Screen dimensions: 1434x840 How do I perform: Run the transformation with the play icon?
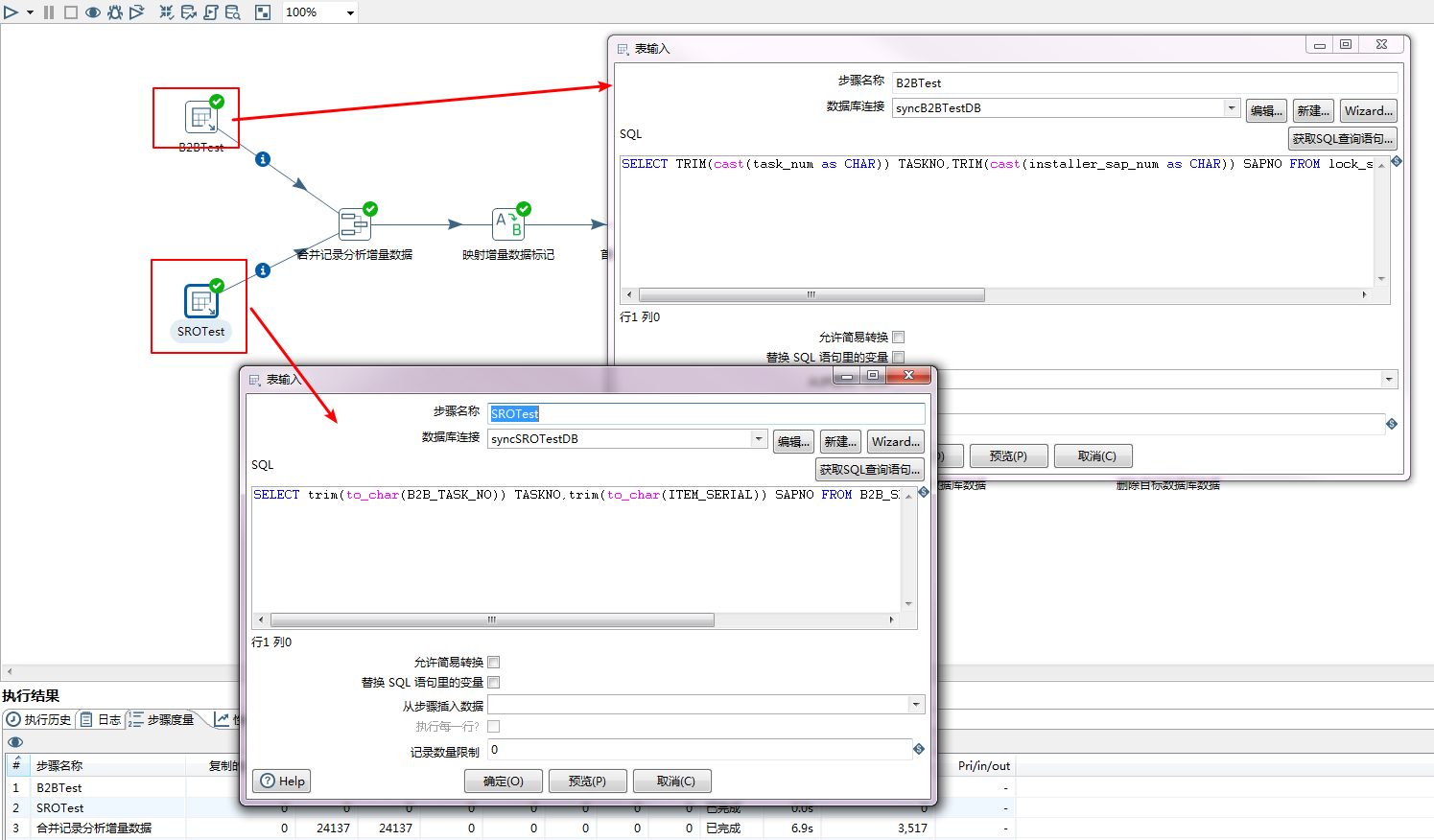pos(11,12)
